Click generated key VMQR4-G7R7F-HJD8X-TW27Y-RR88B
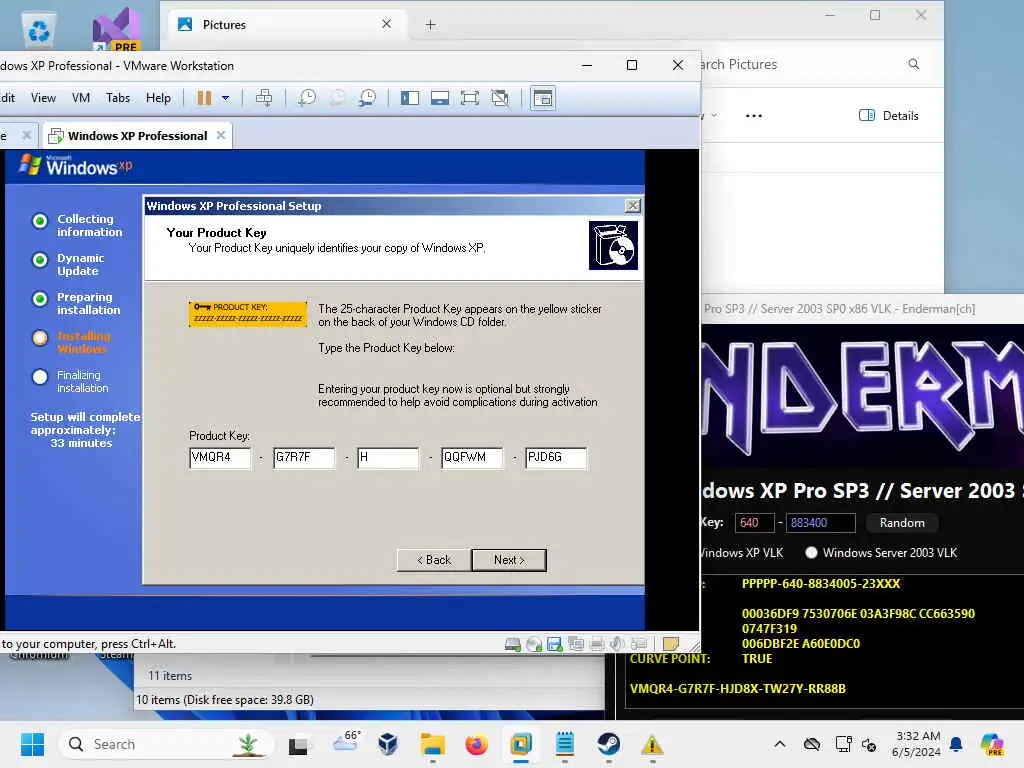 pos(737,688)
